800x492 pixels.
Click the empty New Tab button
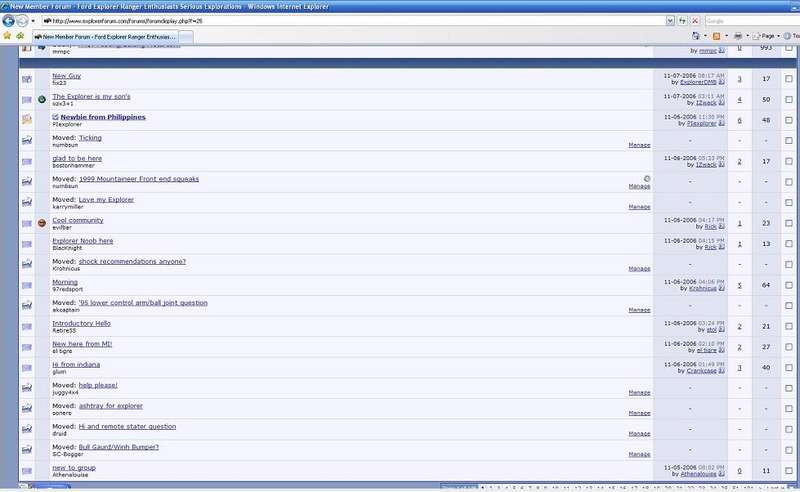click(186, 37)
